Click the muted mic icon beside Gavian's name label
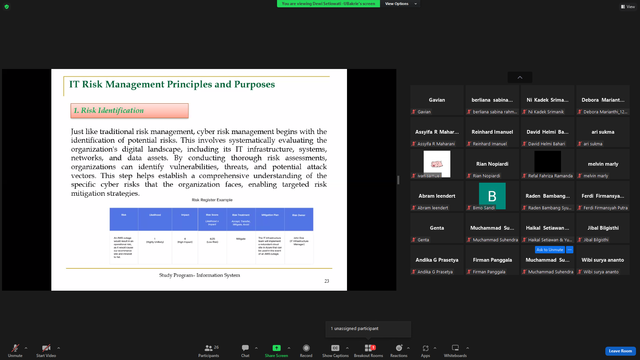640x360 pixels. (x=413, y=111)
